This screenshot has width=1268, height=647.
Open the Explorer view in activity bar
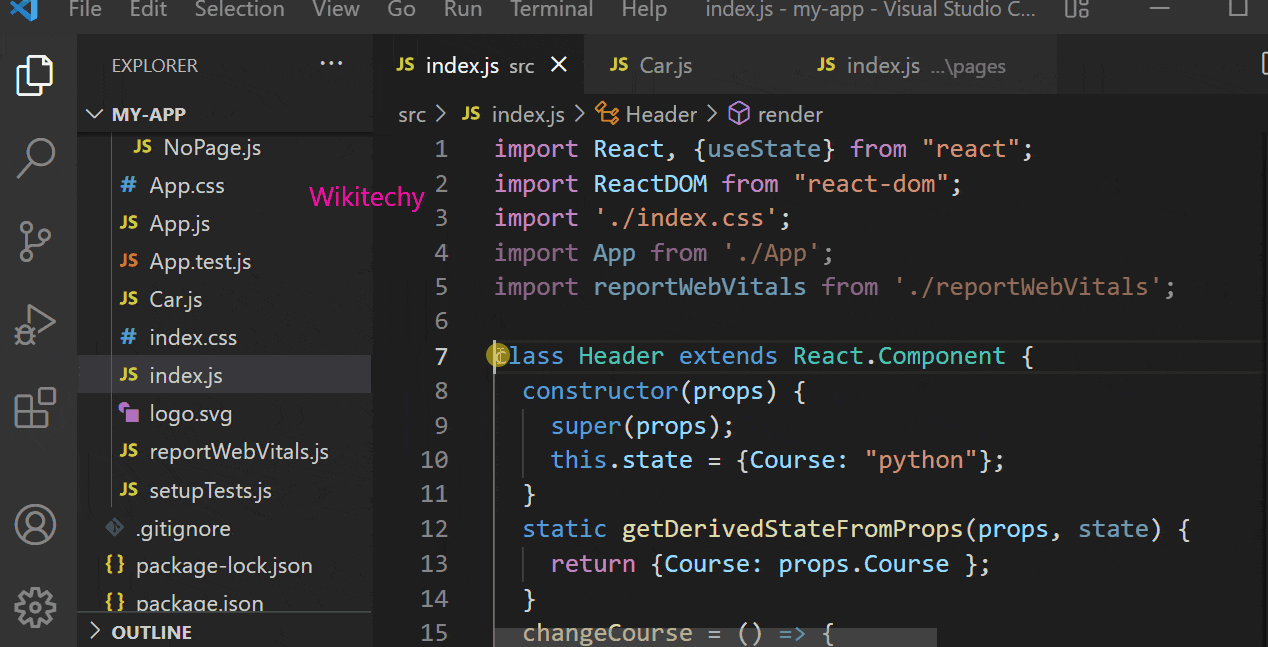click(35, 76)
